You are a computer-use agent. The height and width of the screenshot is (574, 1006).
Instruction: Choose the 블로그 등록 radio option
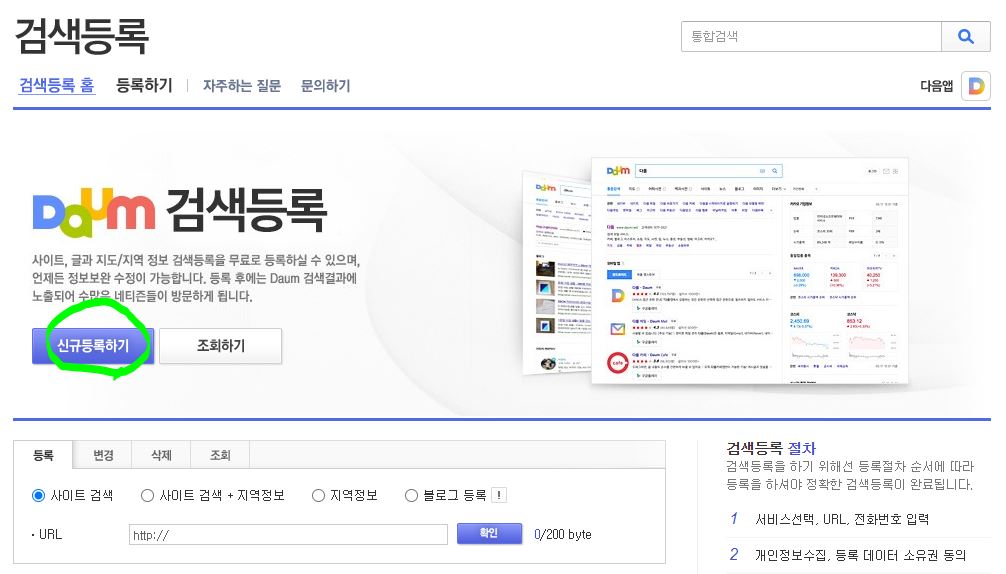411,495
